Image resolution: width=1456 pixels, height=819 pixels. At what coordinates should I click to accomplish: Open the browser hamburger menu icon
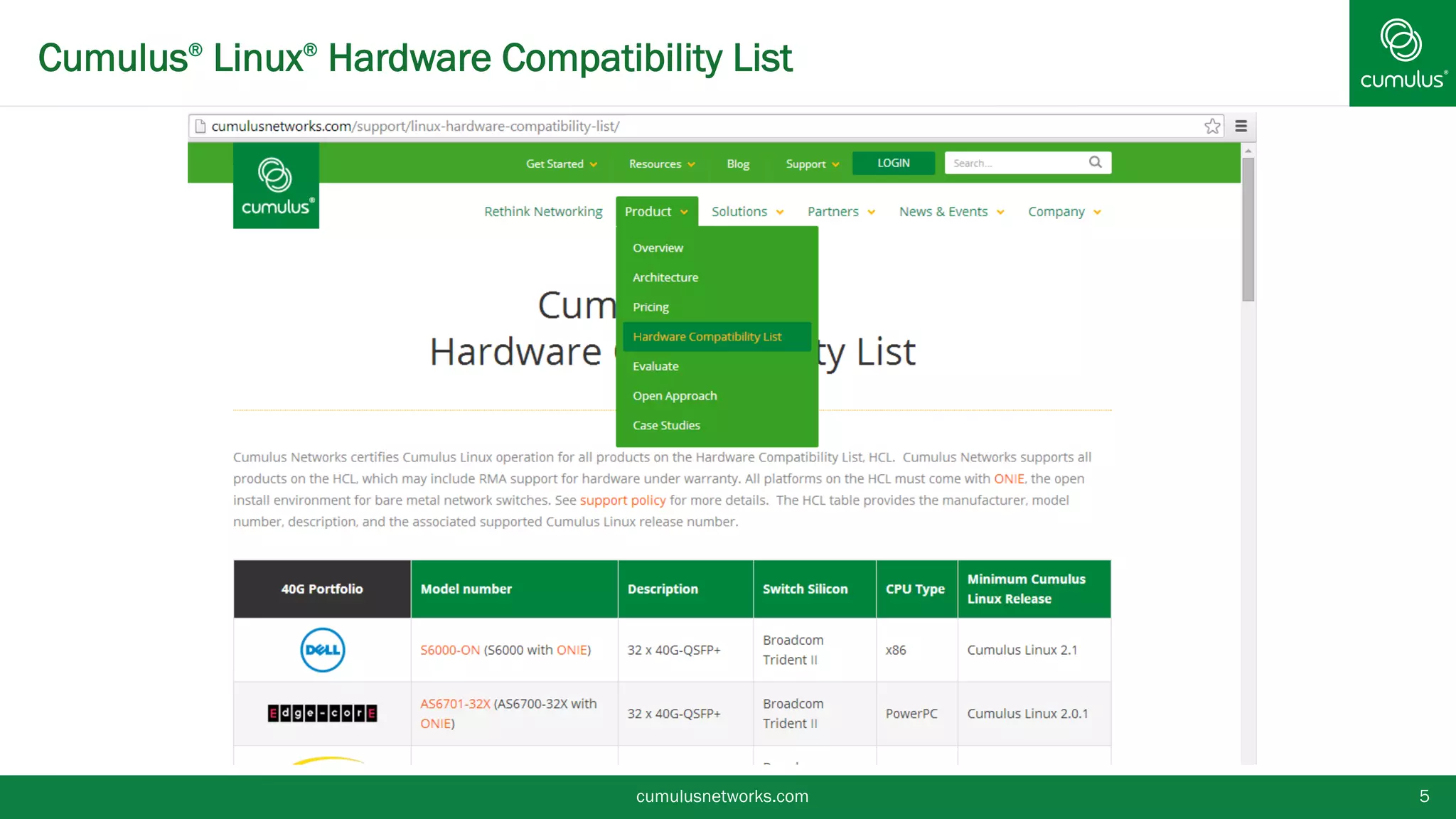(x=1241, y=127)
